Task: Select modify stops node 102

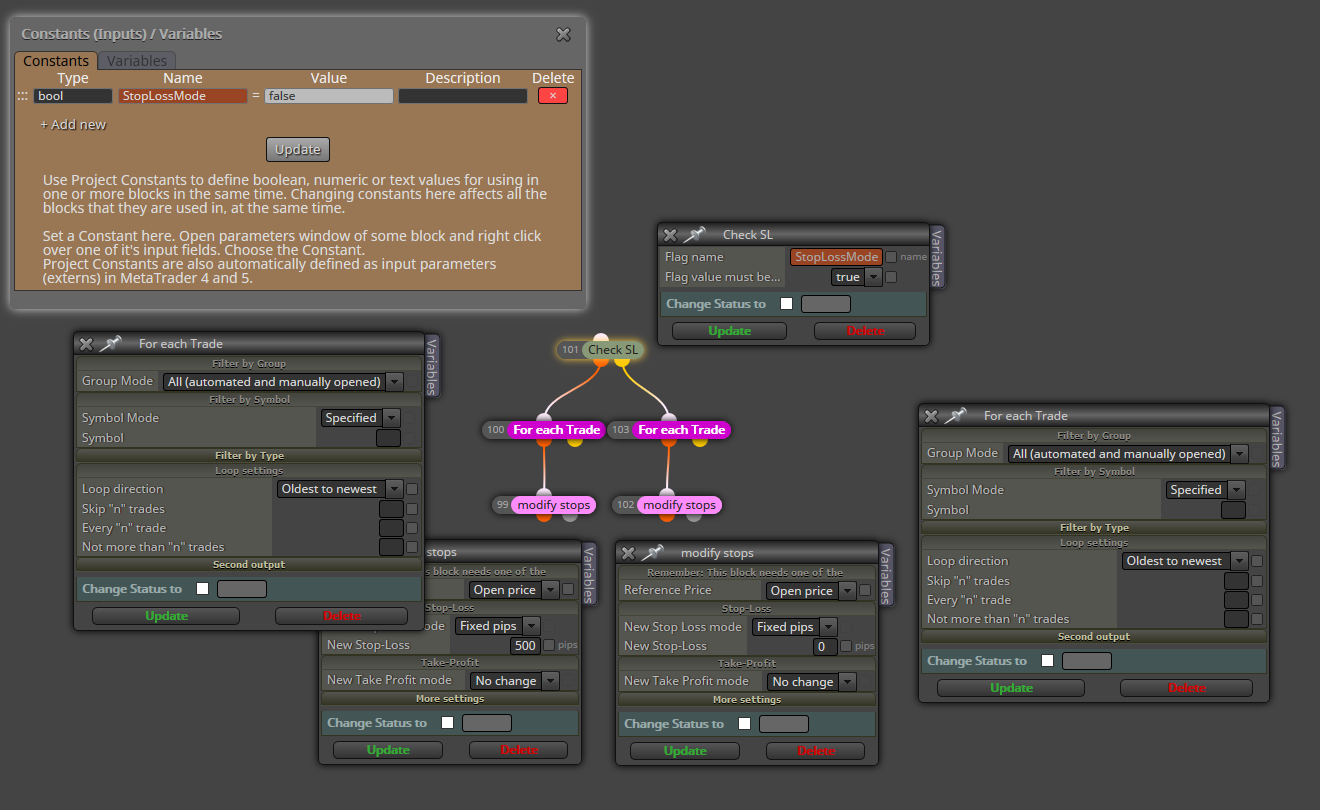Action: point(669,505)
